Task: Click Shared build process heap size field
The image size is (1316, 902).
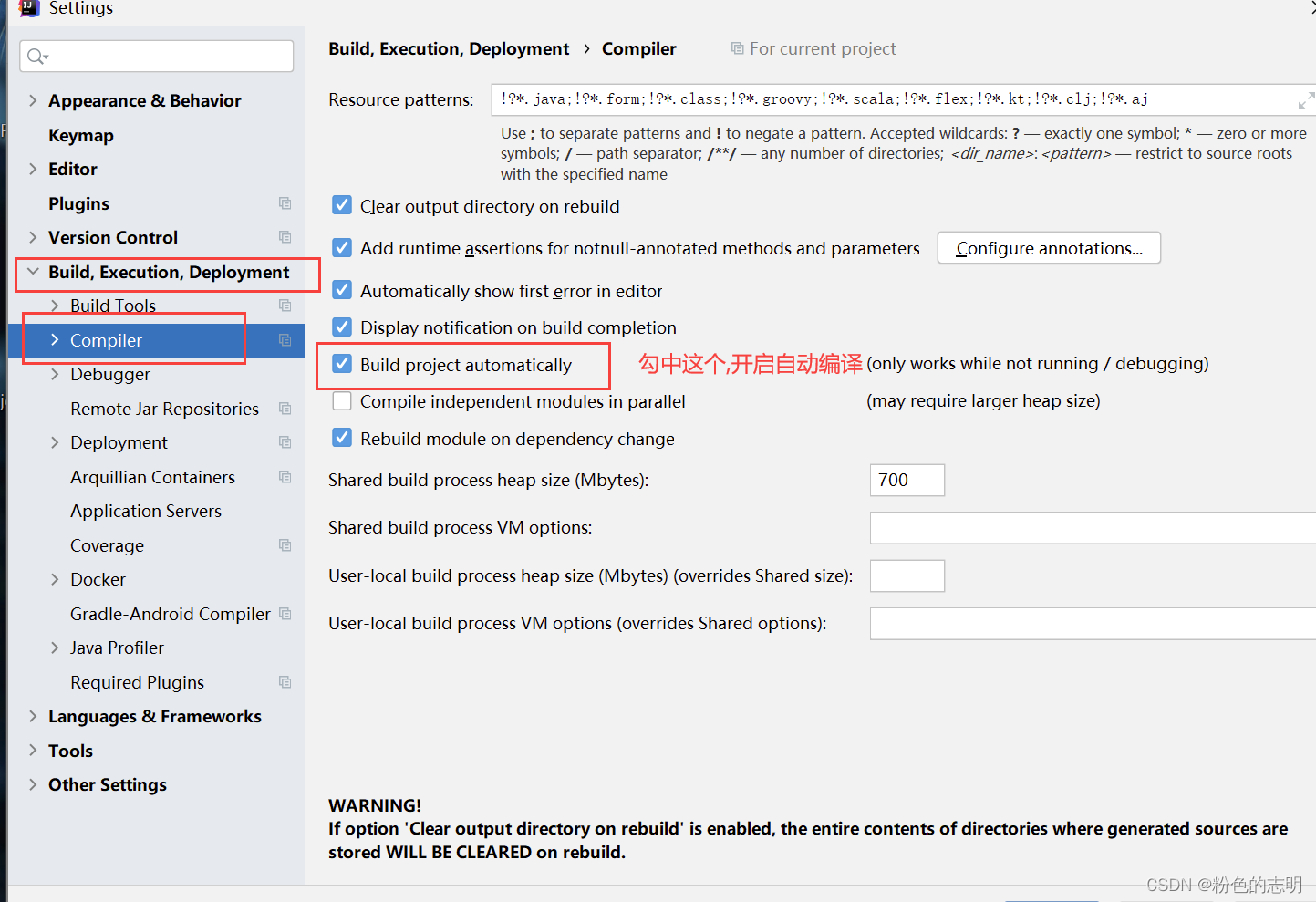Action: [x=907, y=480]
